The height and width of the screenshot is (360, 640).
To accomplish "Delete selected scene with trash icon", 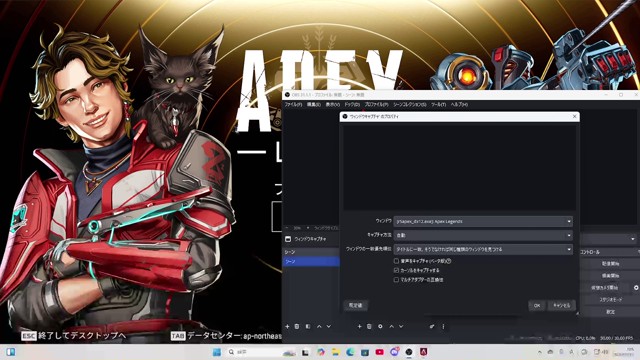I will [x=297, y=327].
